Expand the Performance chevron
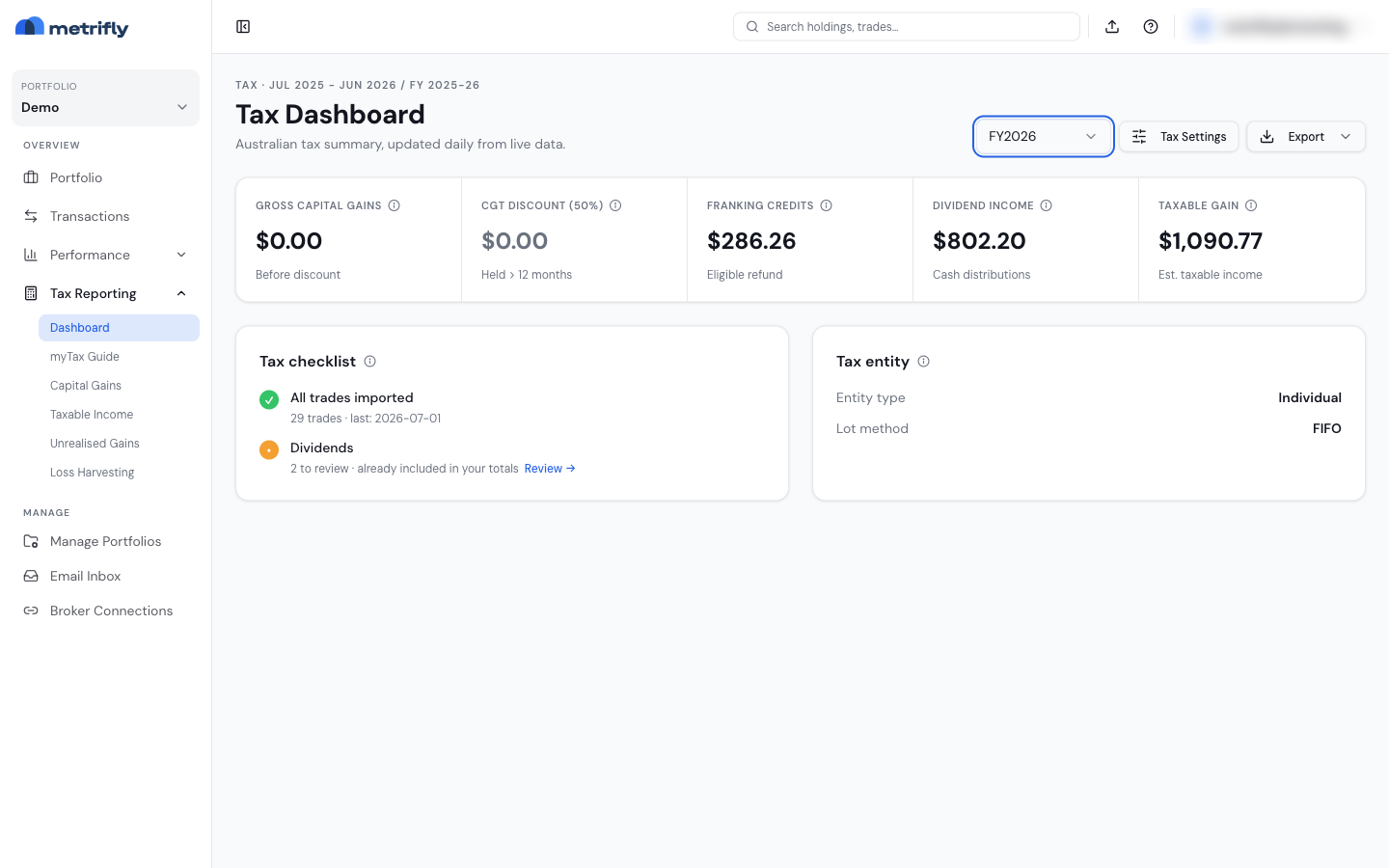1389x868 pixels. tap(181, 255)
